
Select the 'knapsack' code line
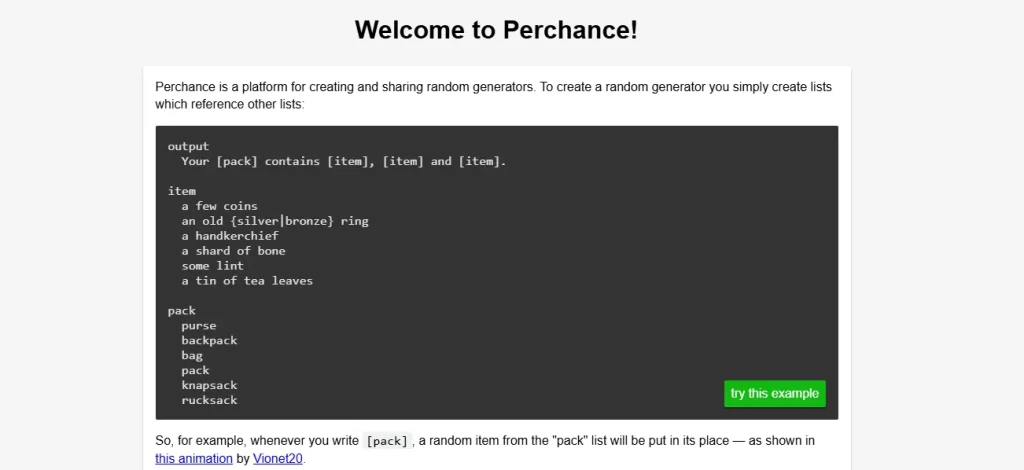[x=209, y=386]
